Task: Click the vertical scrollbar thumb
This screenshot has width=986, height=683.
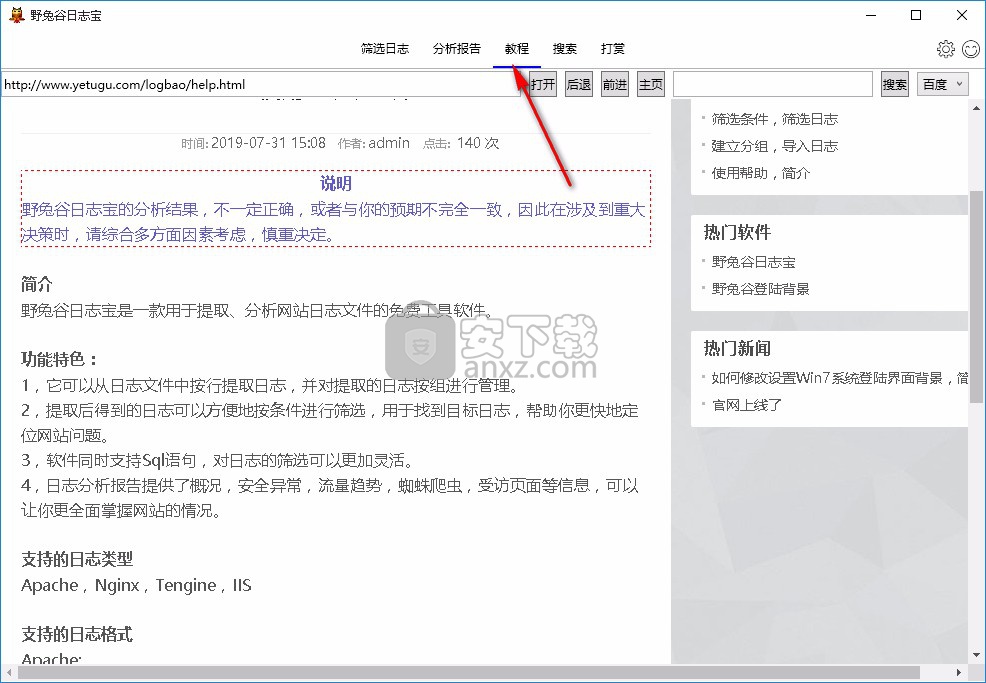Action: (x=976, y=296)
